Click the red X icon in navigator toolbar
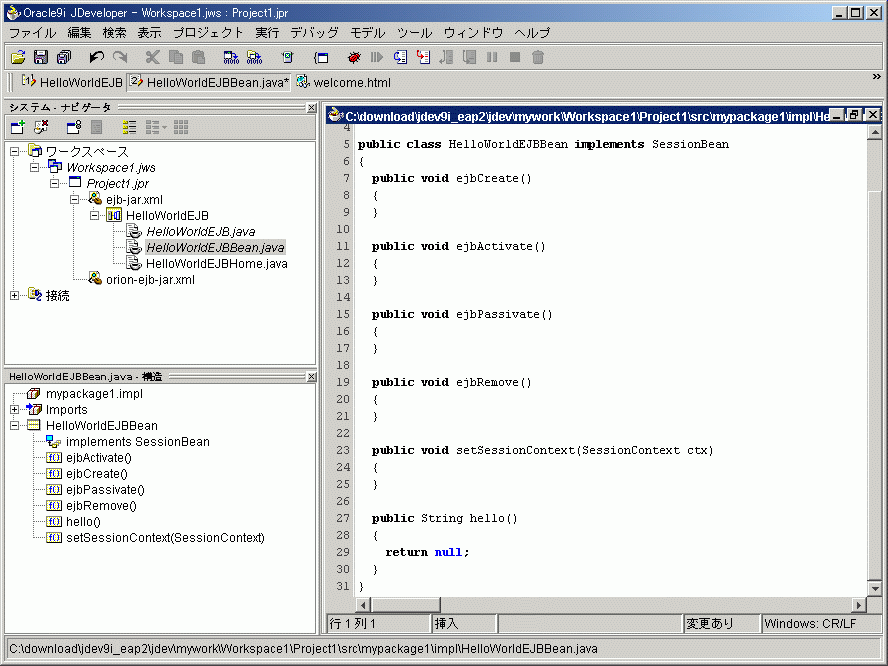This screenshot has width=888, height=666. [x=41, y=127]
